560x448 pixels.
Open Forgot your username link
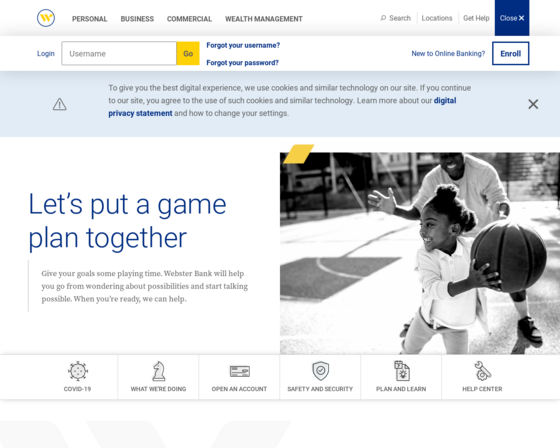click(x=243, y=45)
